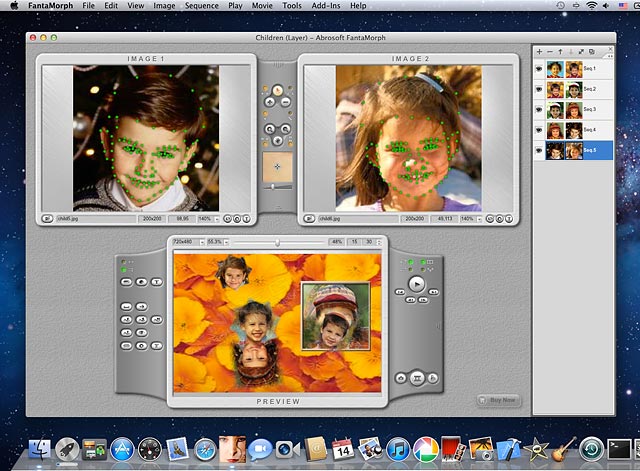
Task: Click the import button left of child6.jpg
Action: pyautogui.click(x=309, y=219)
